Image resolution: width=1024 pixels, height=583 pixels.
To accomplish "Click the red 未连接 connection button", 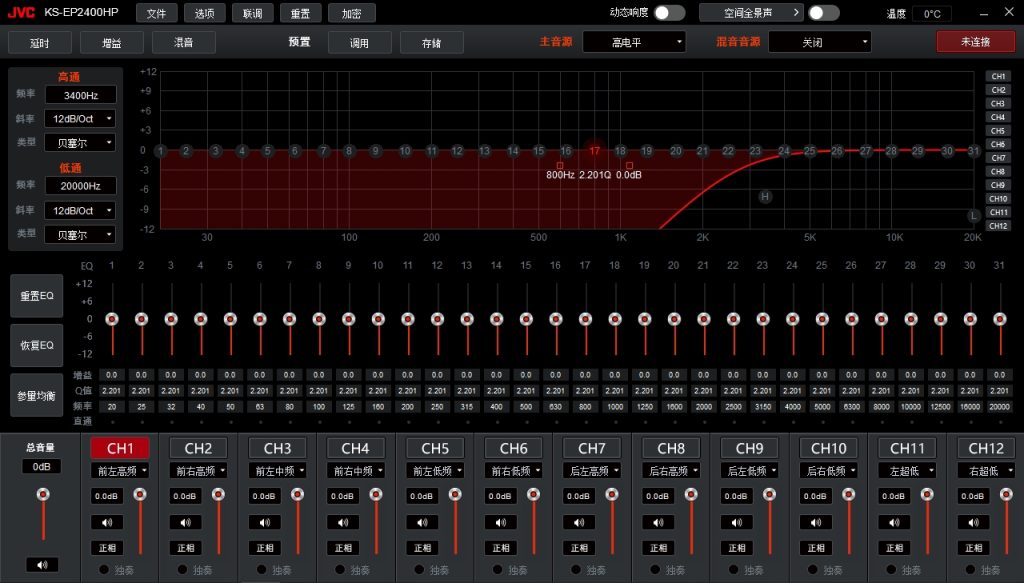I will click(976, 42).
